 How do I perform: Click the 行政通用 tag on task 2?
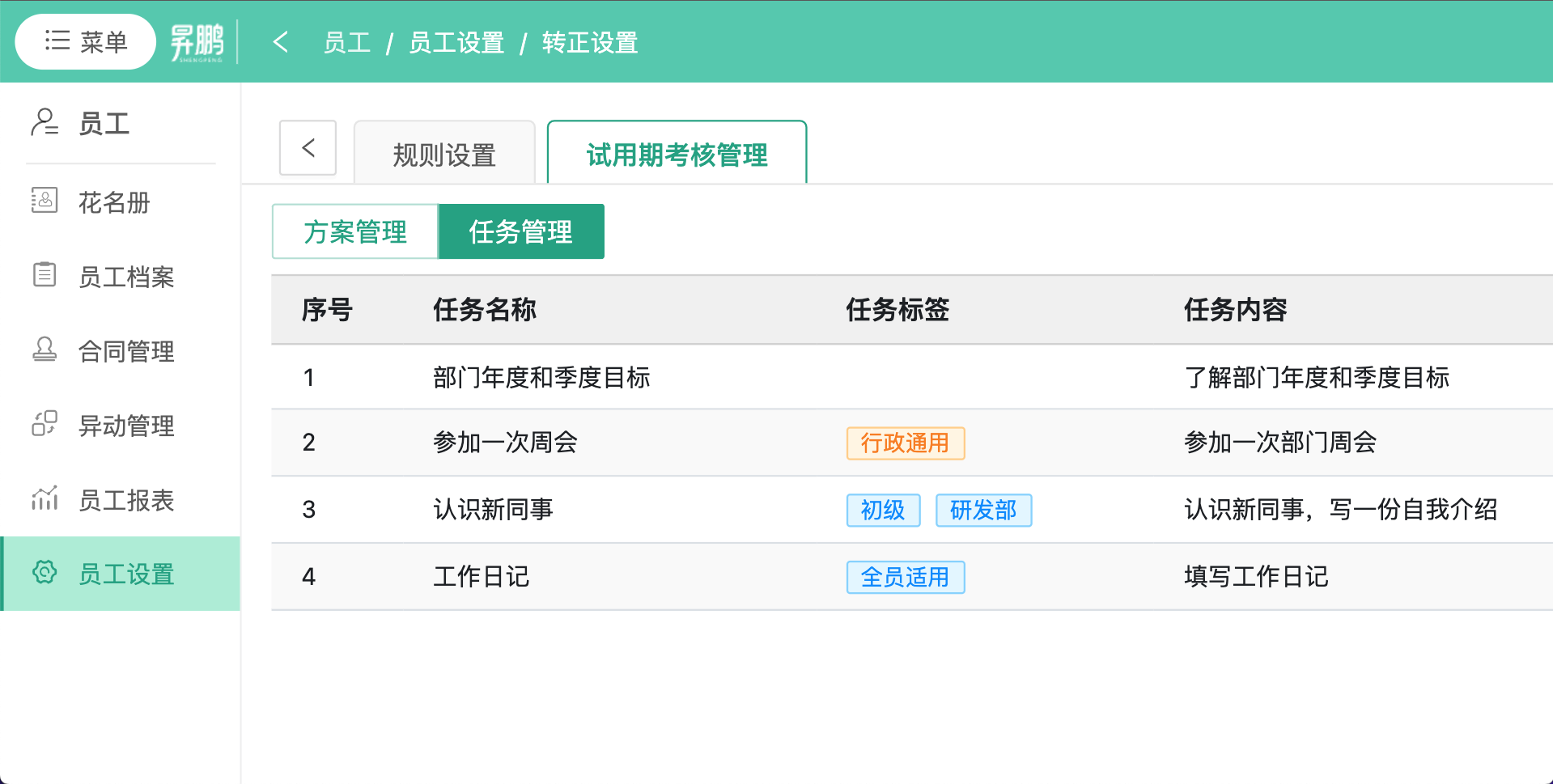point(905,443)
